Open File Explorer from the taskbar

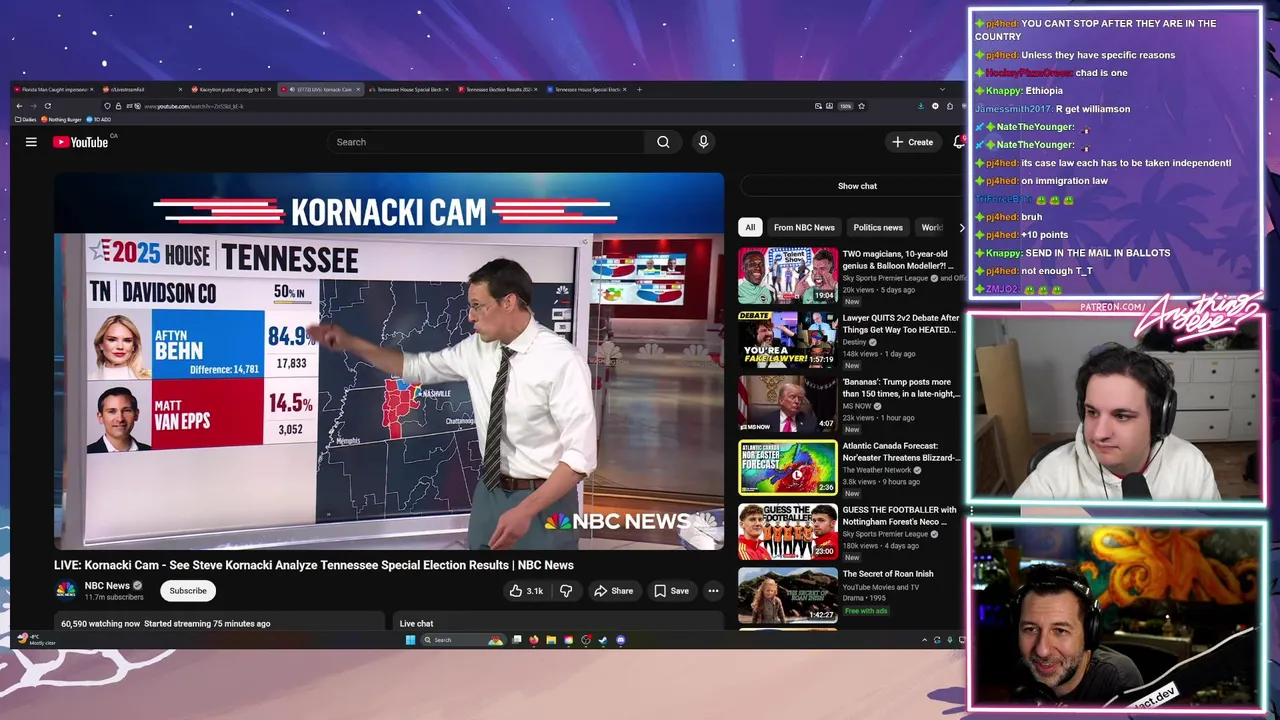click(551, 640)
